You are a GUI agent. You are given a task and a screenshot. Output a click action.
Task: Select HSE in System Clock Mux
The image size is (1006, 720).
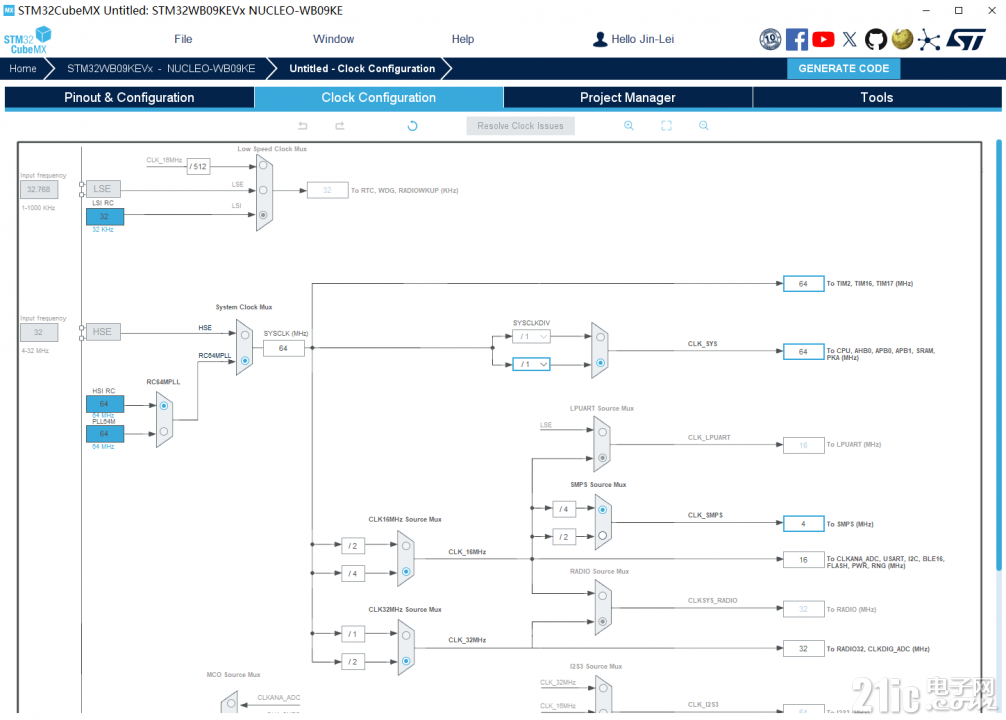coord(245,335)
